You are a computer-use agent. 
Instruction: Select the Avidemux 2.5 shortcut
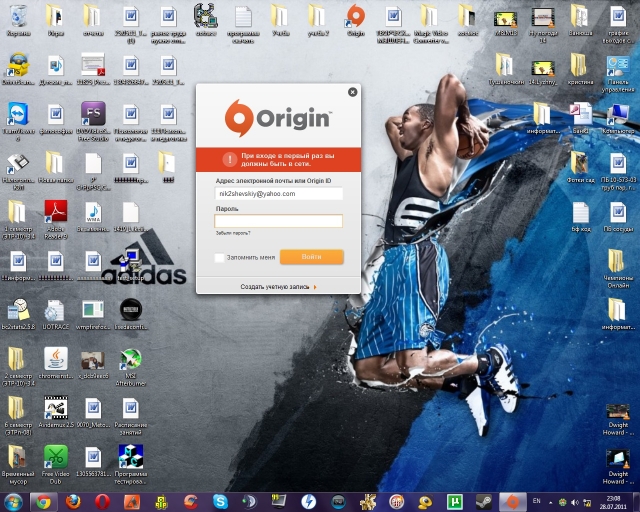(x=56, y=412)
